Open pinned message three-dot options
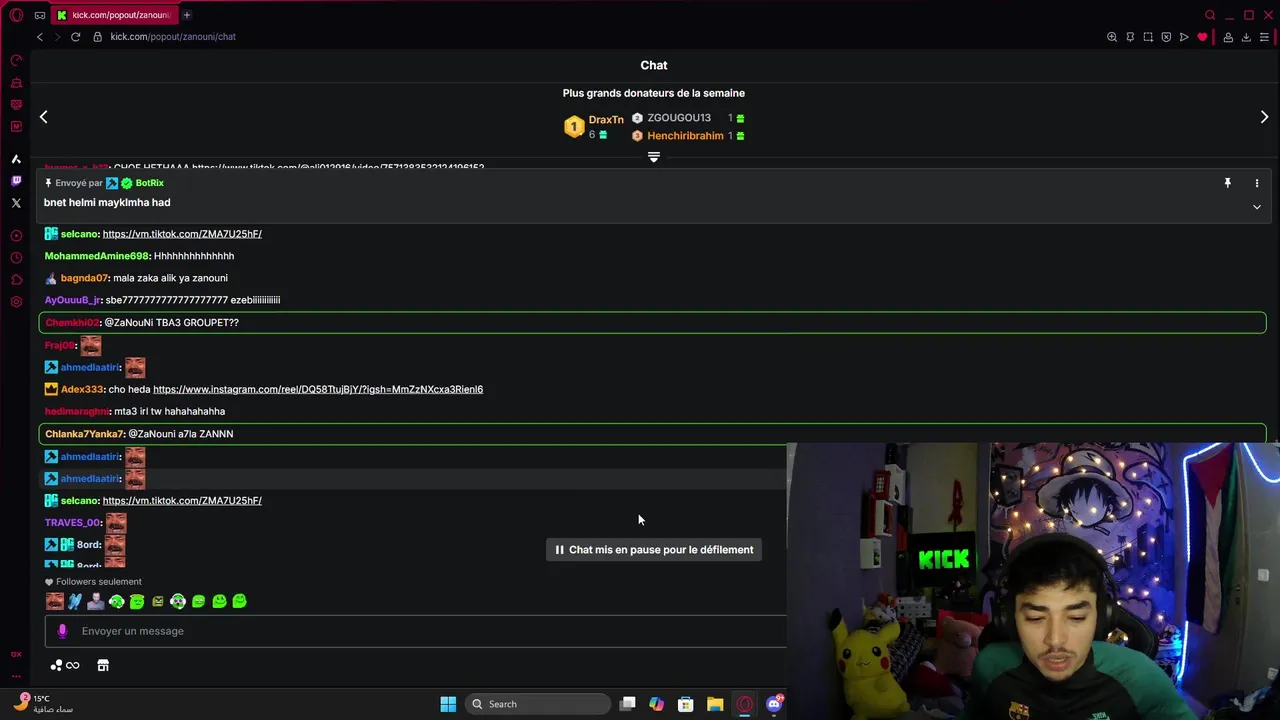The width and height of the screenshot is (1280, 720). 1257,183
